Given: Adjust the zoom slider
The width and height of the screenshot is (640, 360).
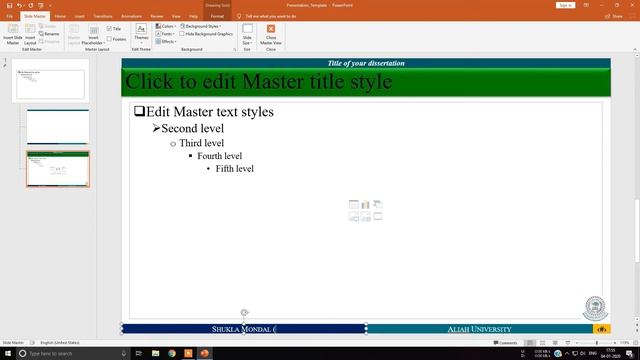Looking at the screenshot, I should point(596,343).
